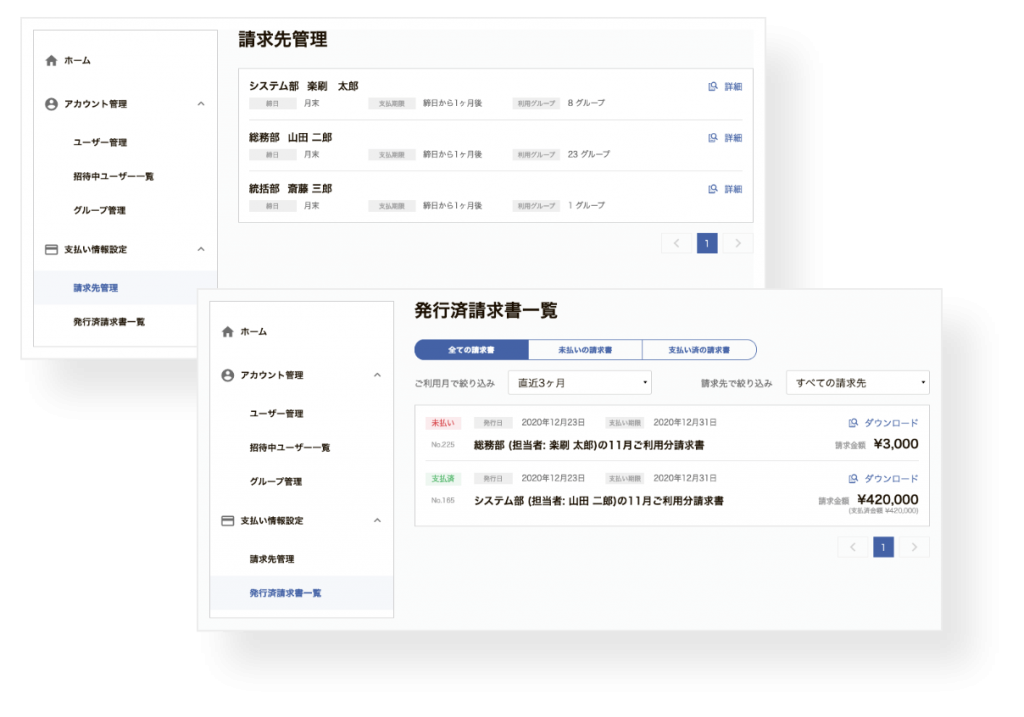Click invoice title システム部 (担当者: 山田 二郎)の11月ご利用分請求書
Screen dimensions: 1024x717
tap(599, 501)
